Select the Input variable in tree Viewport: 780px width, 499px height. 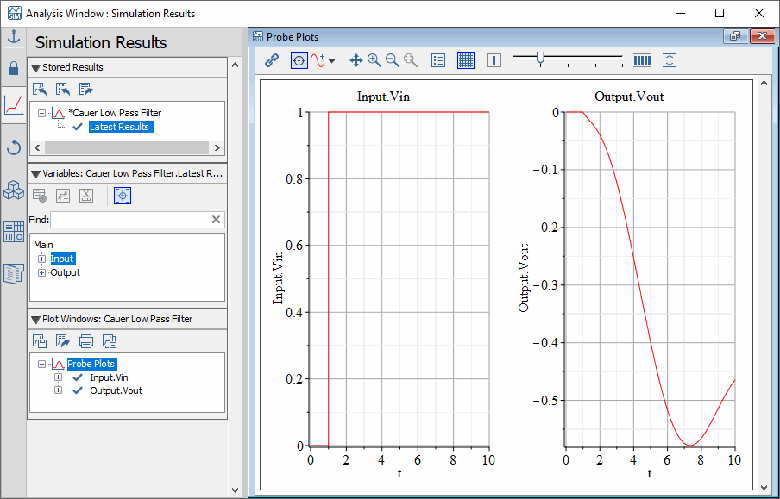(62, 258)
